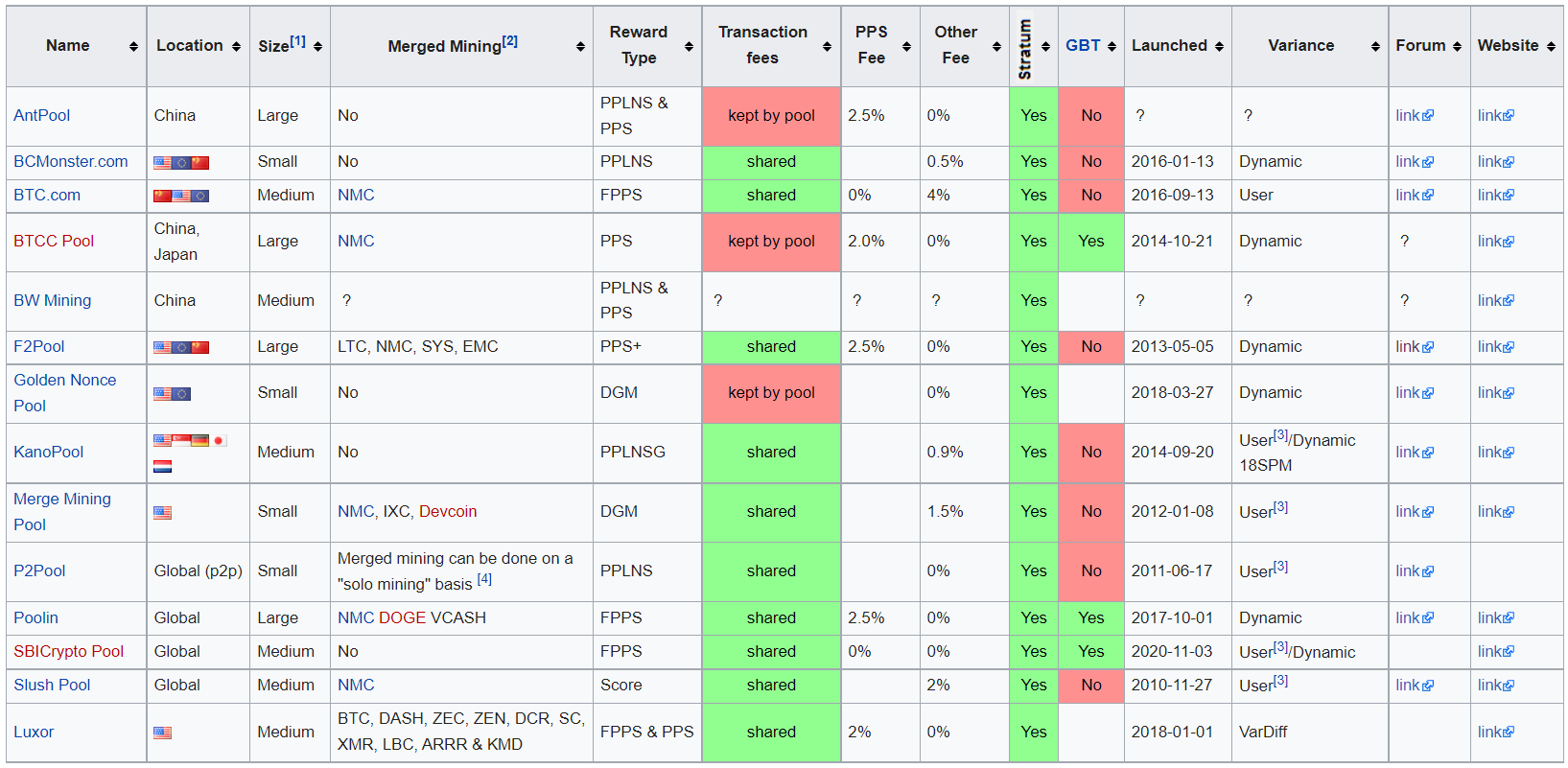Sort by the Variance column
This screenshot has height=768, width=1568.
(x=1375, y=46)
